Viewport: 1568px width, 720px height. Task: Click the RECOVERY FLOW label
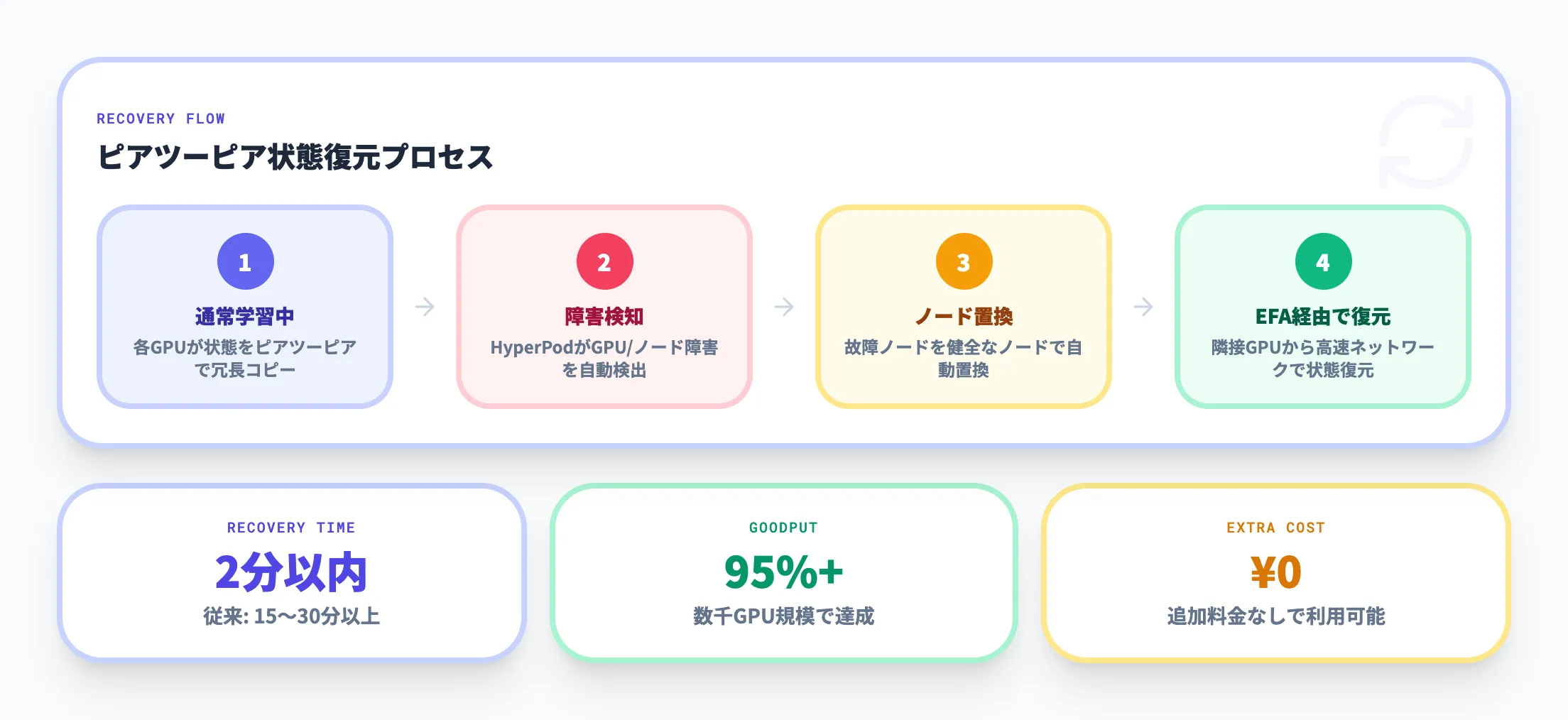tap(160, 119)
